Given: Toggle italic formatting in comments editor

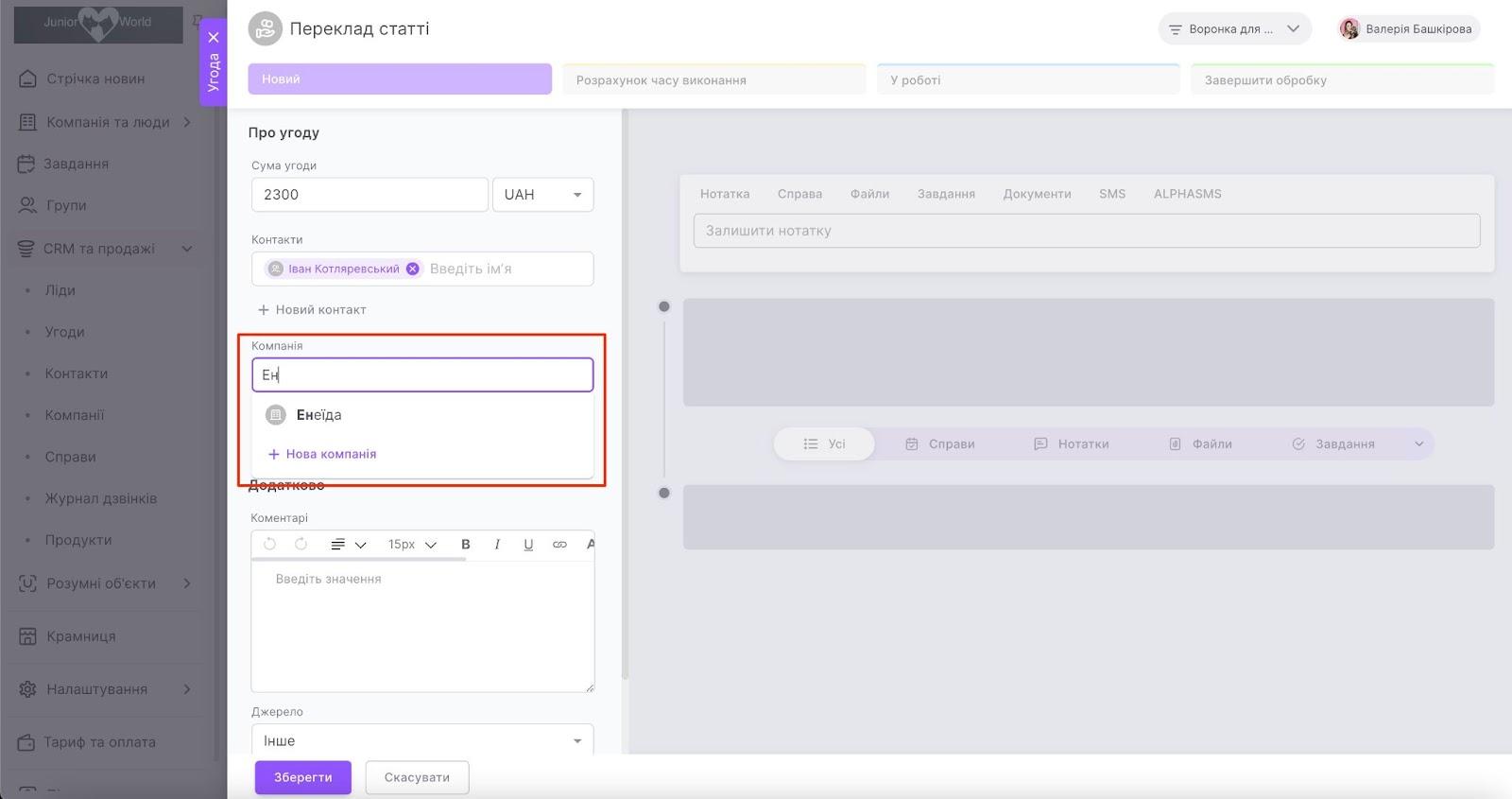Looking at the screenshot, I should [497, 545].
